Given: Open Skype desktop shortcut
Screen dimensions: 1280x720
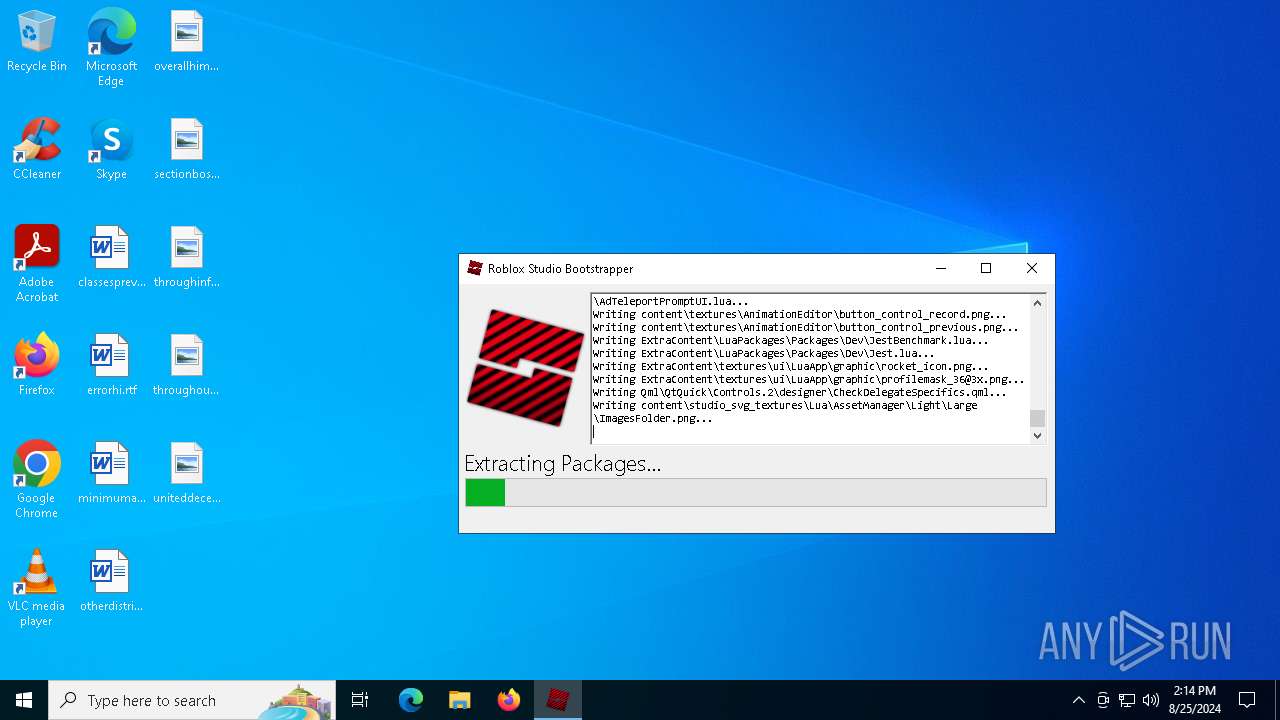Looking at the screenshot, I should point(111,149).
